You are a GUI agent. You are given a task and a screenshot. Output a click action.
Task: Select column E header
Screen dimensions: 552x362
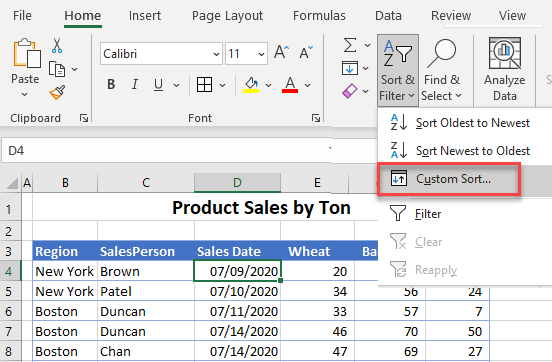pos(317,182)
